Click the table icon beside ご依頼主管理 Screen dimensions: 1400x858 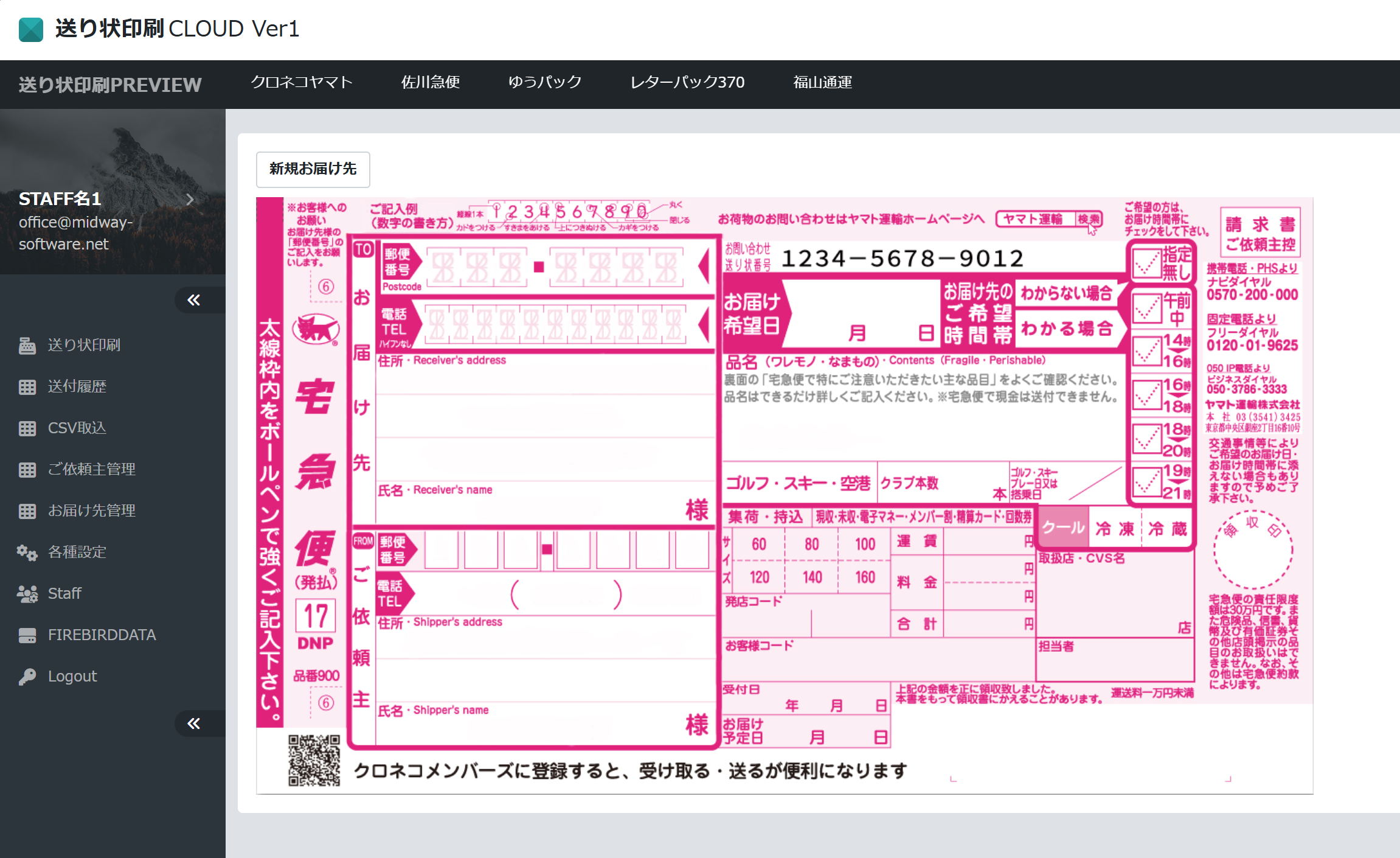(27, 470)
